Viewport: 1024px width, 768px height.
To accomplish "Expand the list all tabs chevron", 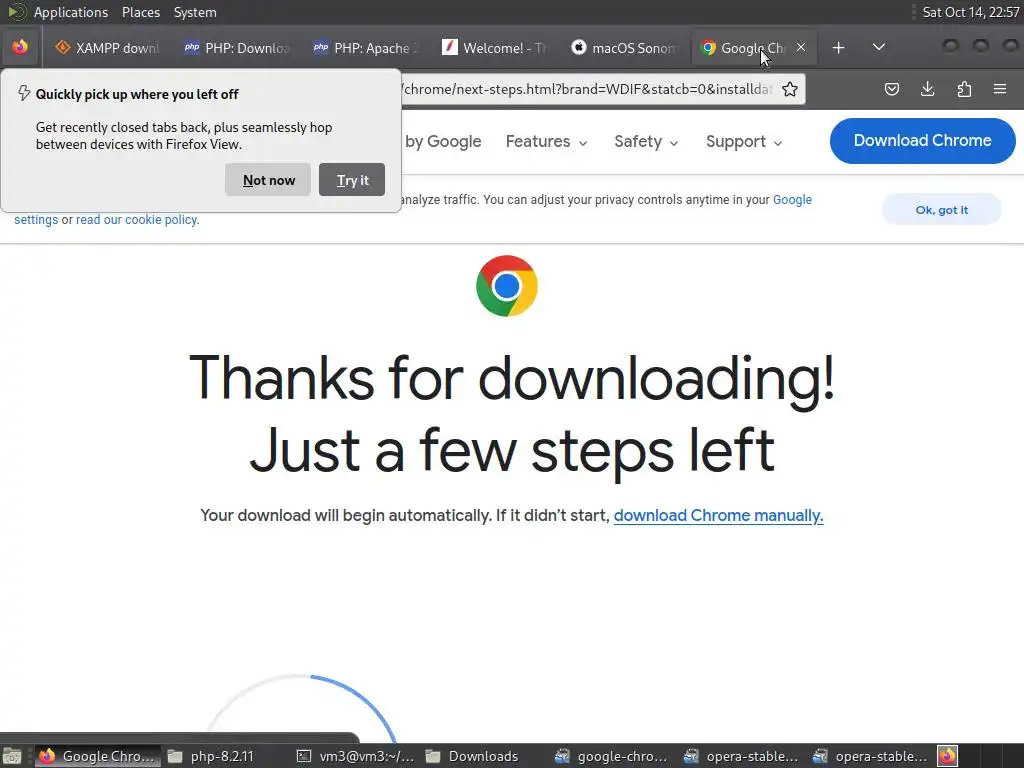I will 879,47.
